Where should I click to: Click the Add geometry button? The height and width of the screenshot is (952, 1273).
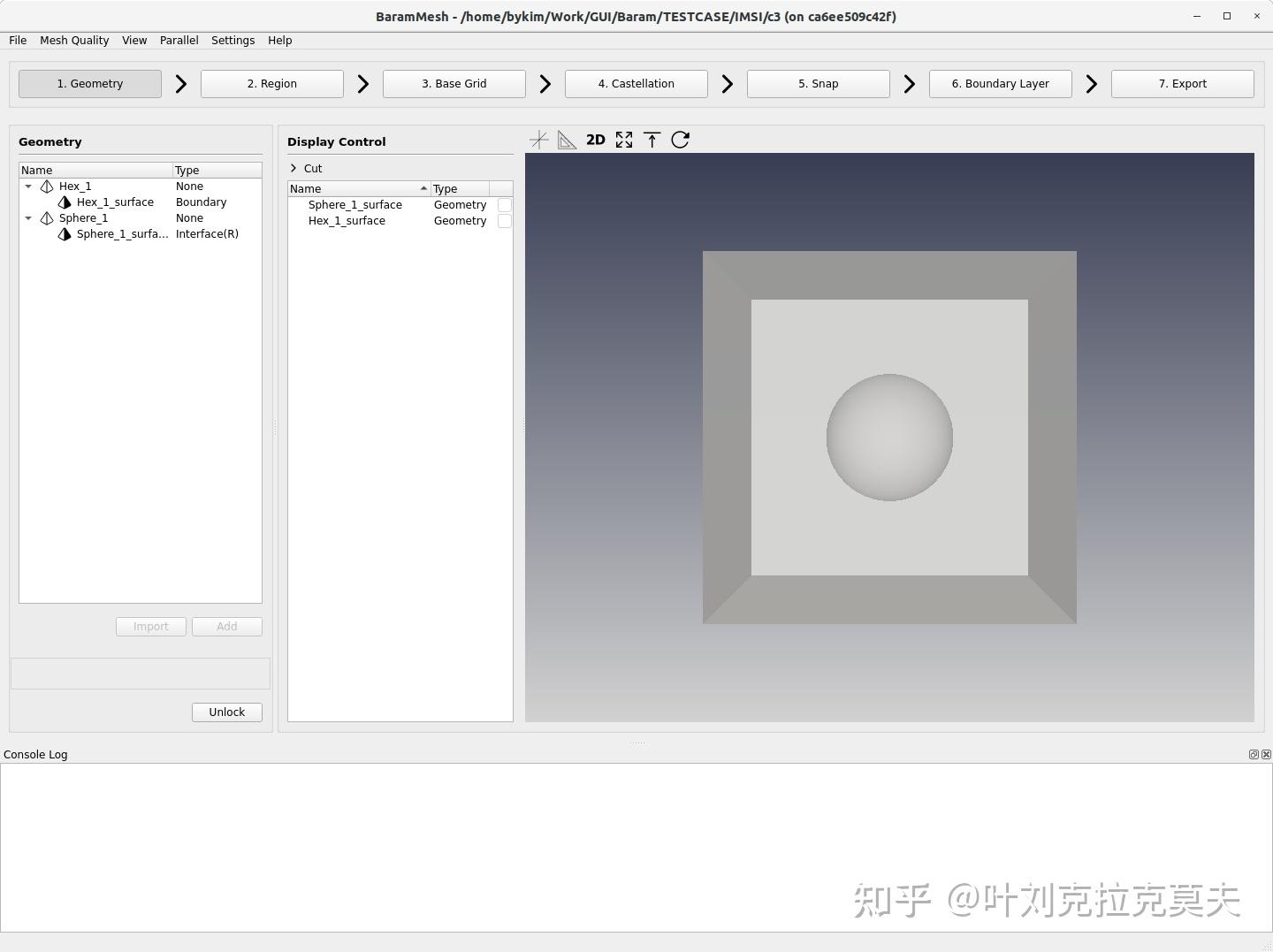[227, 627]
